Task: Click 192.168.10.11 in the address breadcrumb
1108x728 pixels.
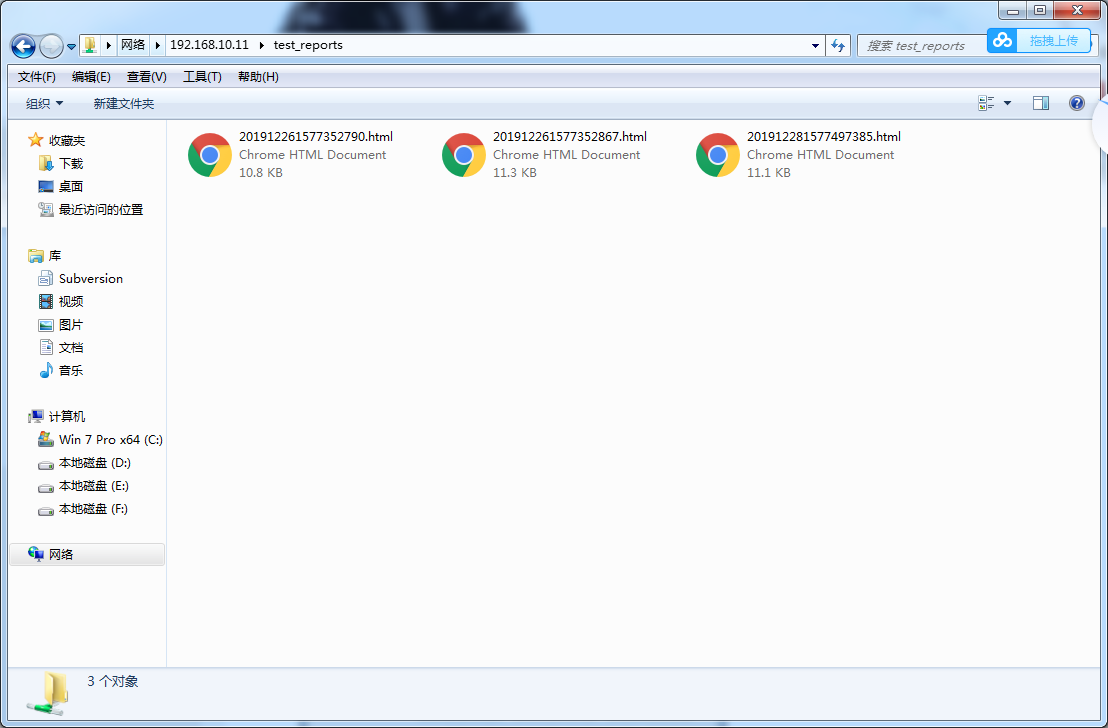Action: point(209,45)
